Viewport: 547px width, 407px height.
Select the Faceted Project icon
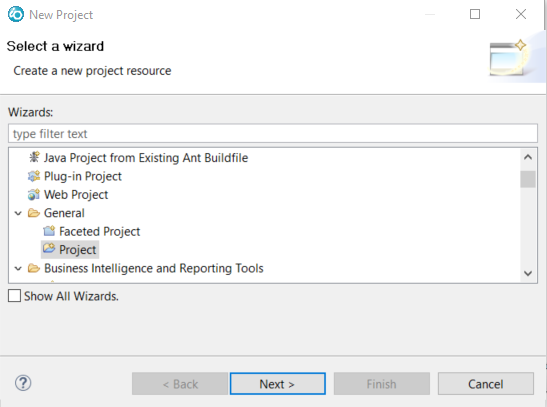click(49, 231)
